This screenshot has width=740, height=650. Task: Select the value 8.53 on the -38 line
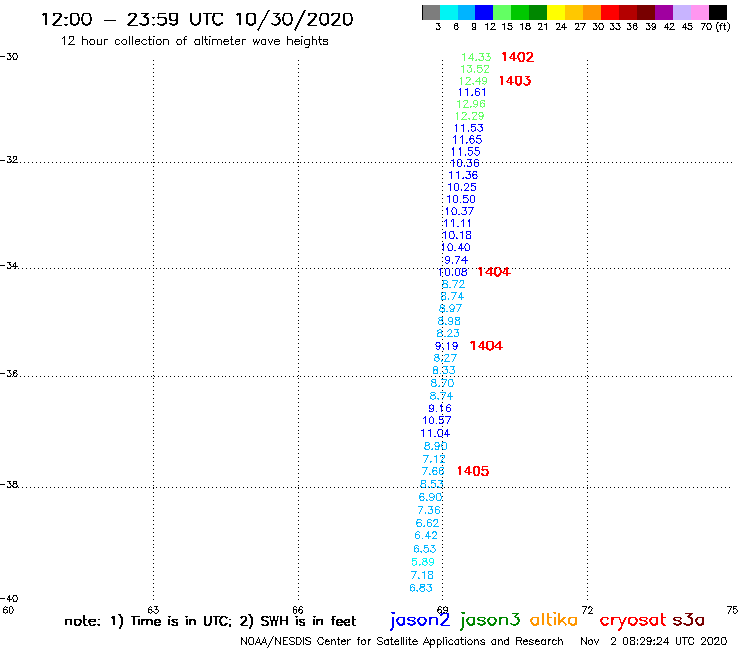tap(431, 484)
